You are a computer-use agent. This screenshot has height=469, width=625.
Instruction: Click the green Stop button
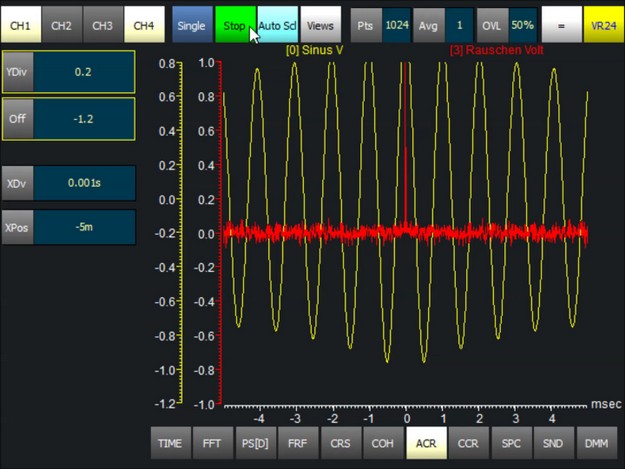(234, 24)
